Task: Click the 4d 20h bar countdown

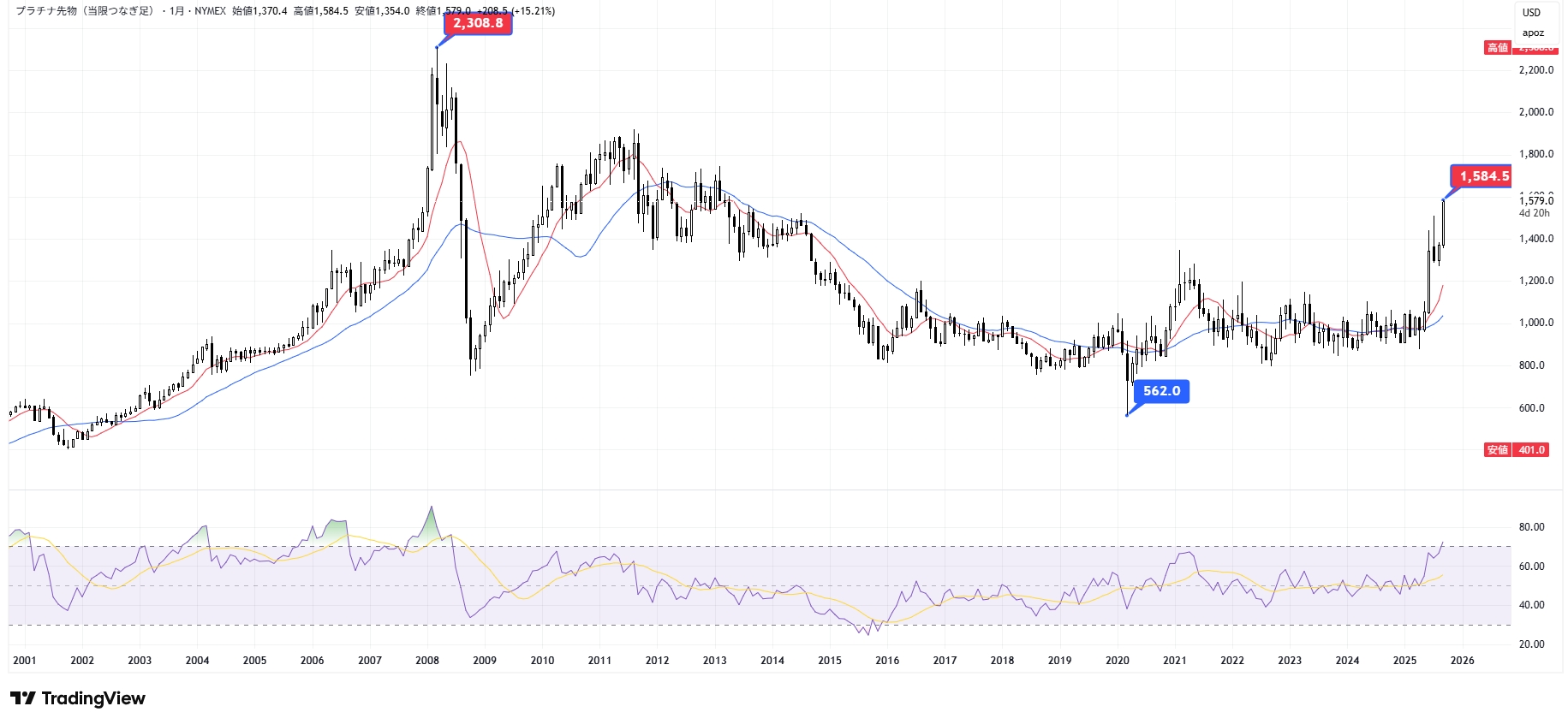Action: tap(1534, 213)
